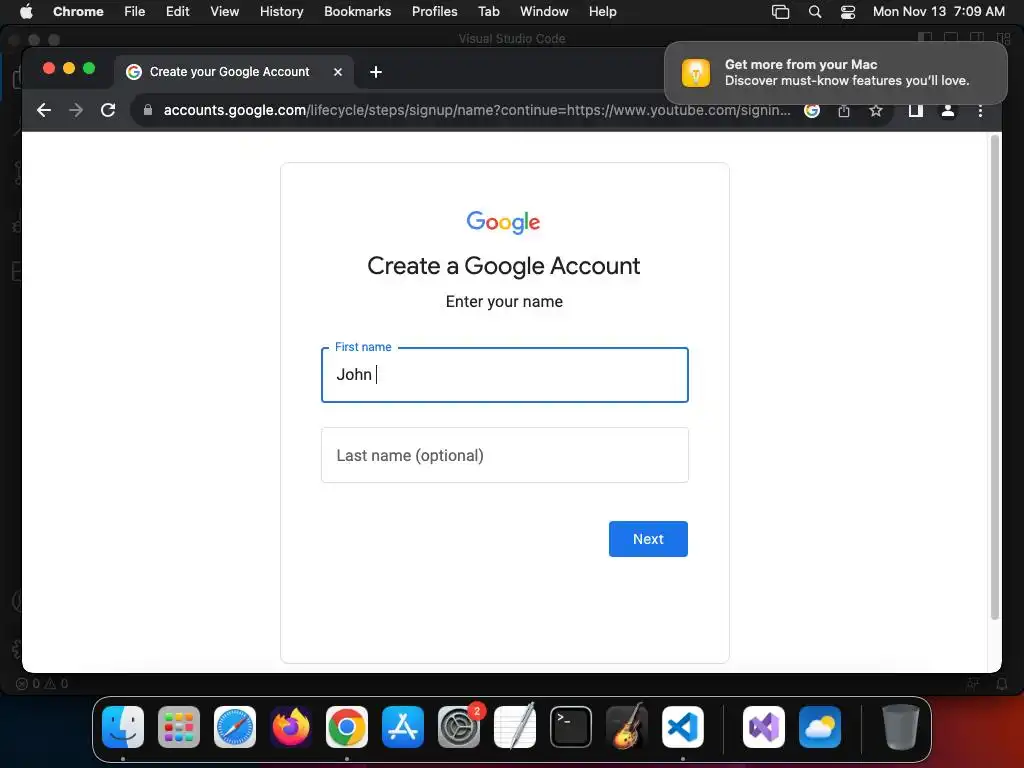Click the Last name (optional) field
Screen dimensions: 1024x768
pyautogui.click(x=504, y=455)
